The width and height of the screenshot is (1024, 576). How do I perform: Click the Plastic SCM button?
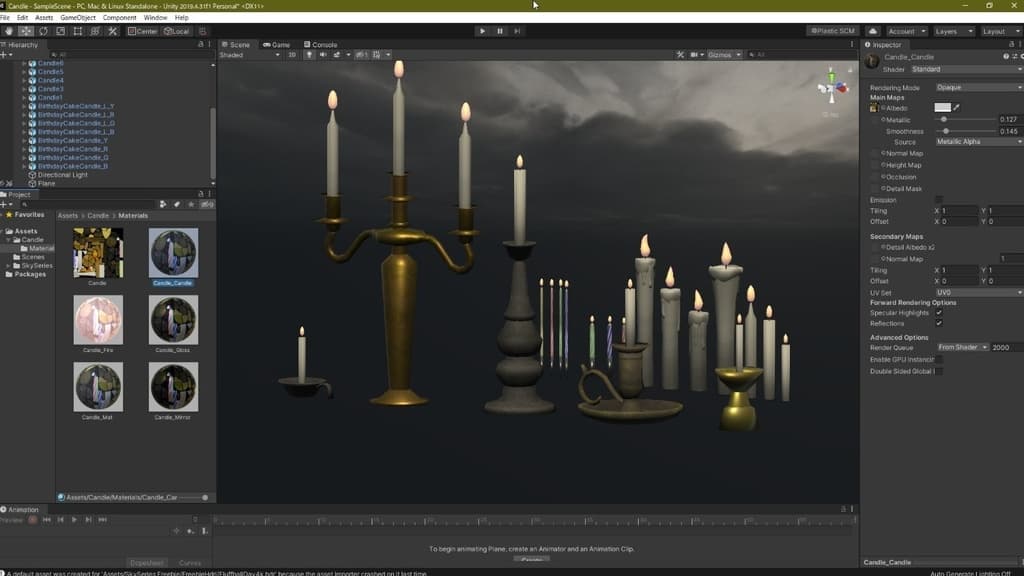[x=834, y=31]
